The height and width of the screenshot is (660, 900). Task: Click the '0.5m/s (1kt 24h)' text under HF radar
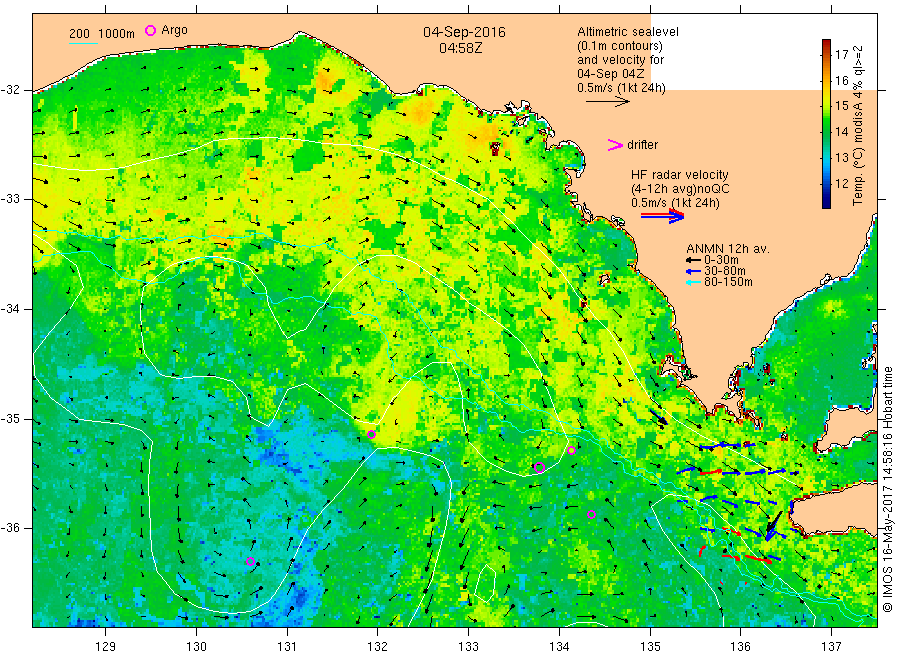coord(675,203)
